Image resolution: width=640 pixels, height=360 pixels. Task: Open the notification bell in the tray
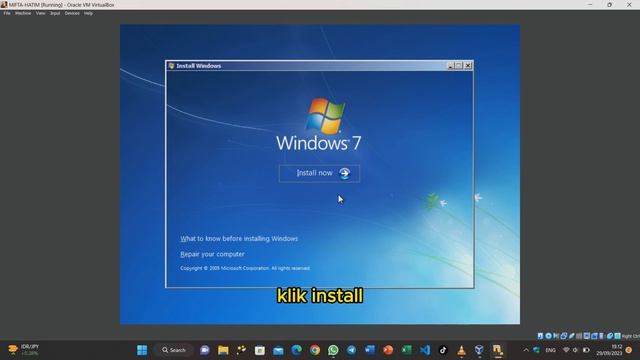pyautogui.click(x=629, y=350)
